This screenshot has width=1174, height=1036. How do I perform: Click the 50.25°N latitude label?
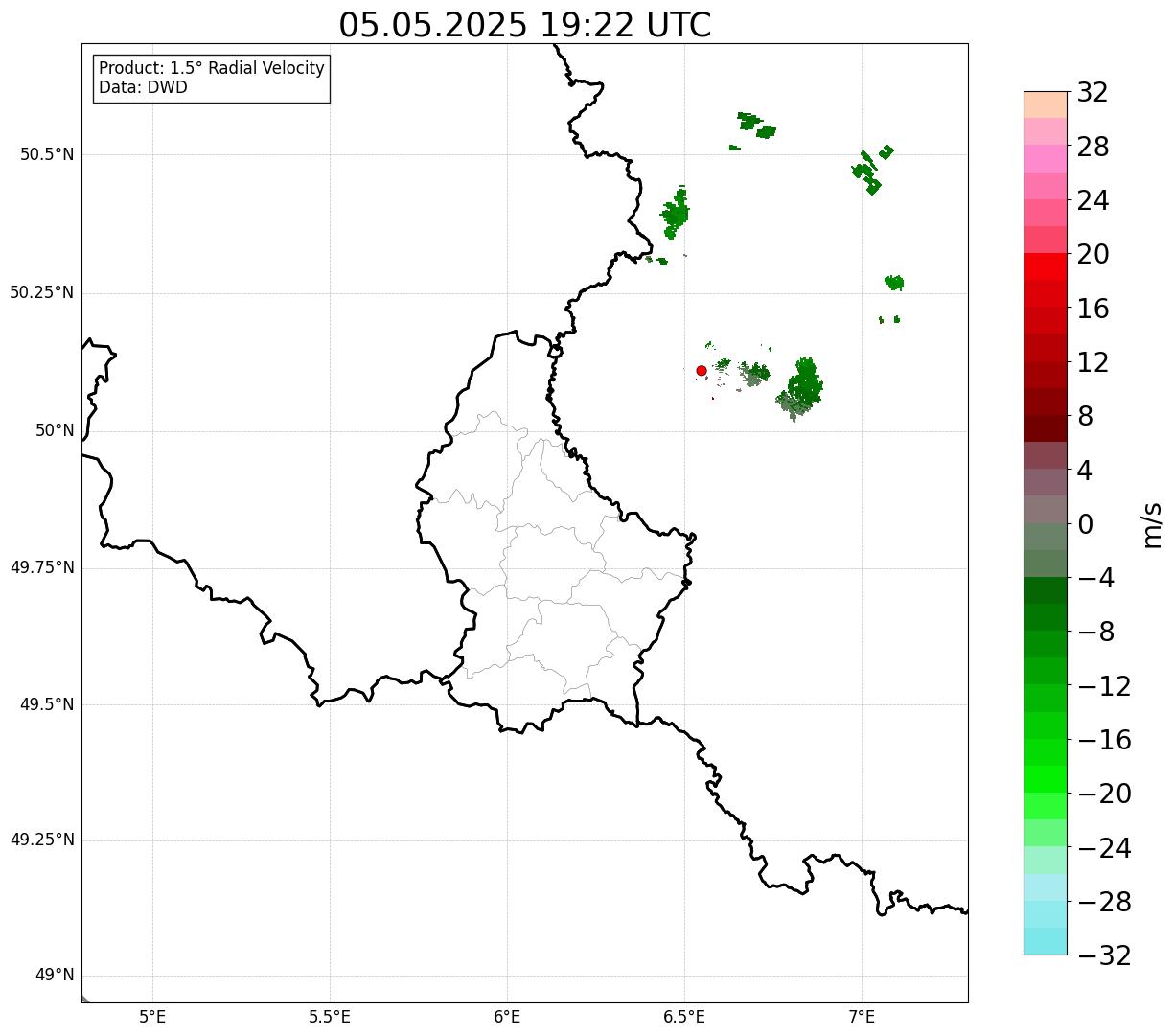(x=42, y=292)
